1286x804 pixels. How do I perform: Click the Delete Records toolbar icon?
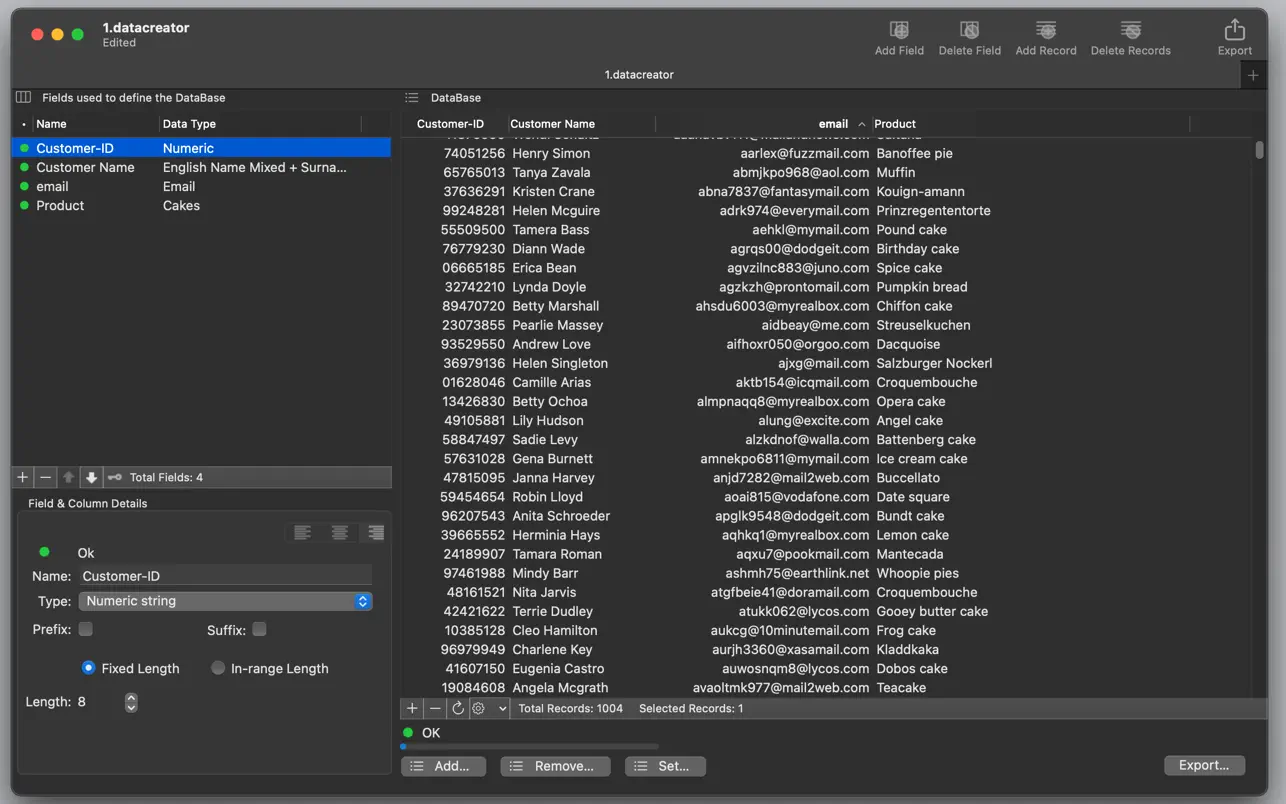(x=1130, y=31)
